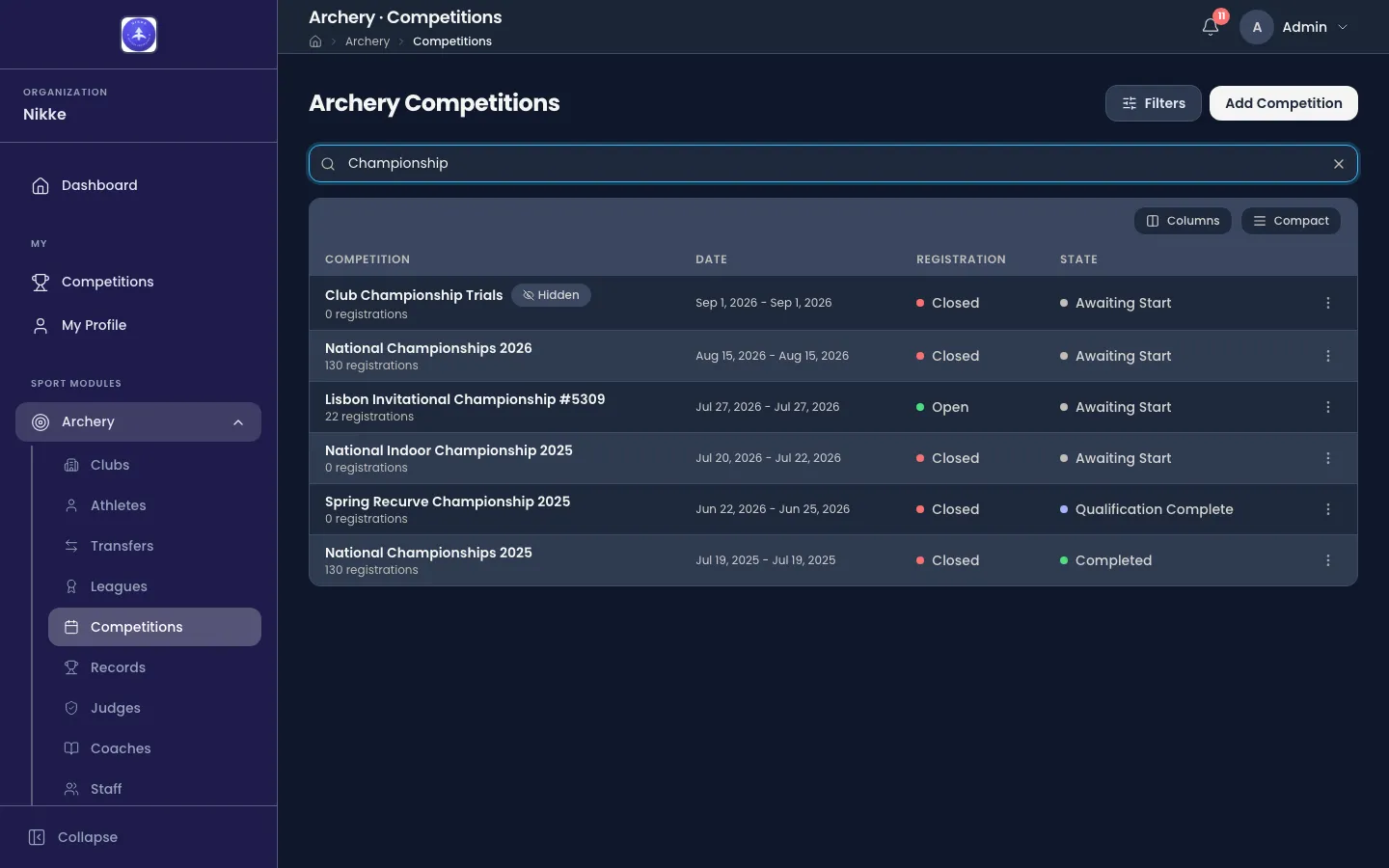Open My Competitions in sidebar
Image resolution: width=1389 pixels, height=868 pixels.
tap(138, 282)
